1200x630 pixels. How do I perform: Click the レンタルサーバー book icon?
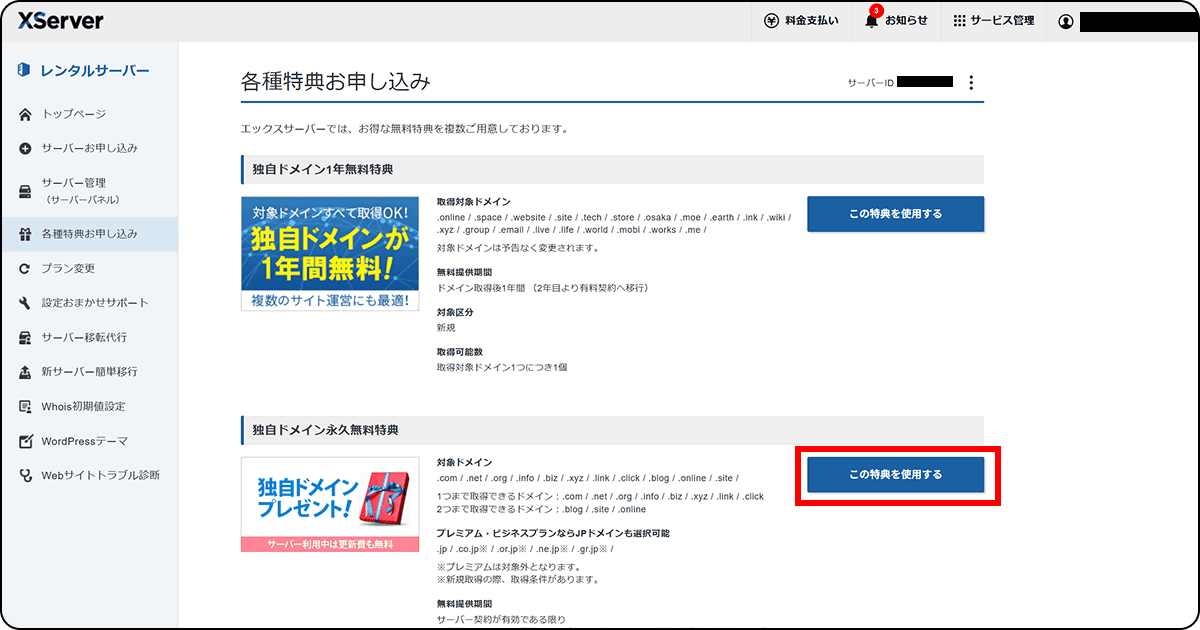(x=25, y=70)
